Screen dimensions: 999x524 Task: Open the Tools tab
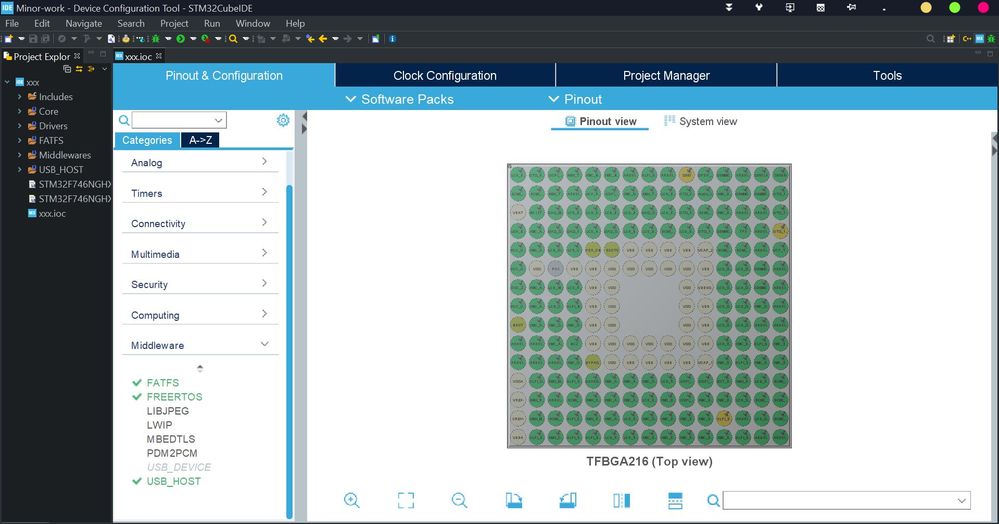[887, 75]
